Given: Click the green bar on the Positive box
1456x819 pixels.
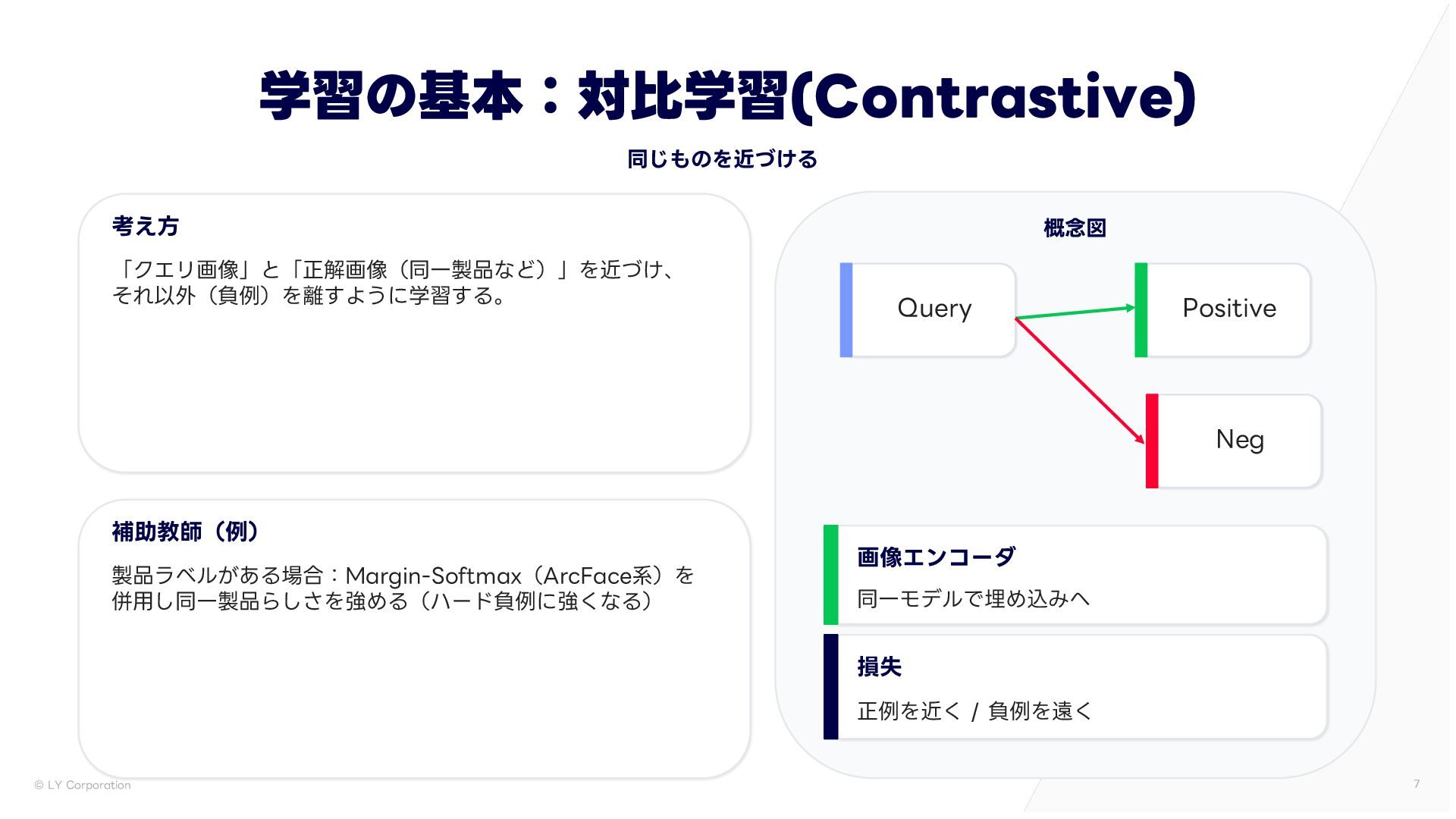Looking at the screenshot, I should pyautogui.click(x=1141, y=310).
